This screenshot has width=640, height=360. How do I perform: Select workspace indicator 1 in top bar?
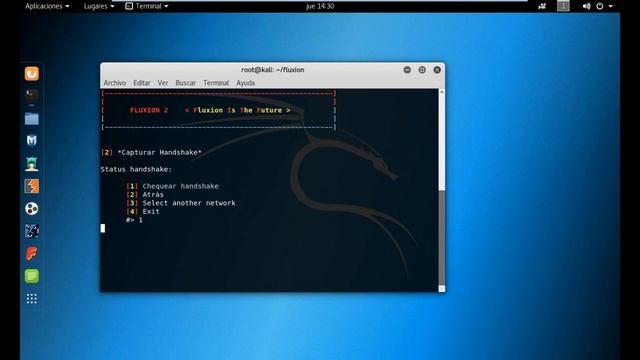point(563,6)
